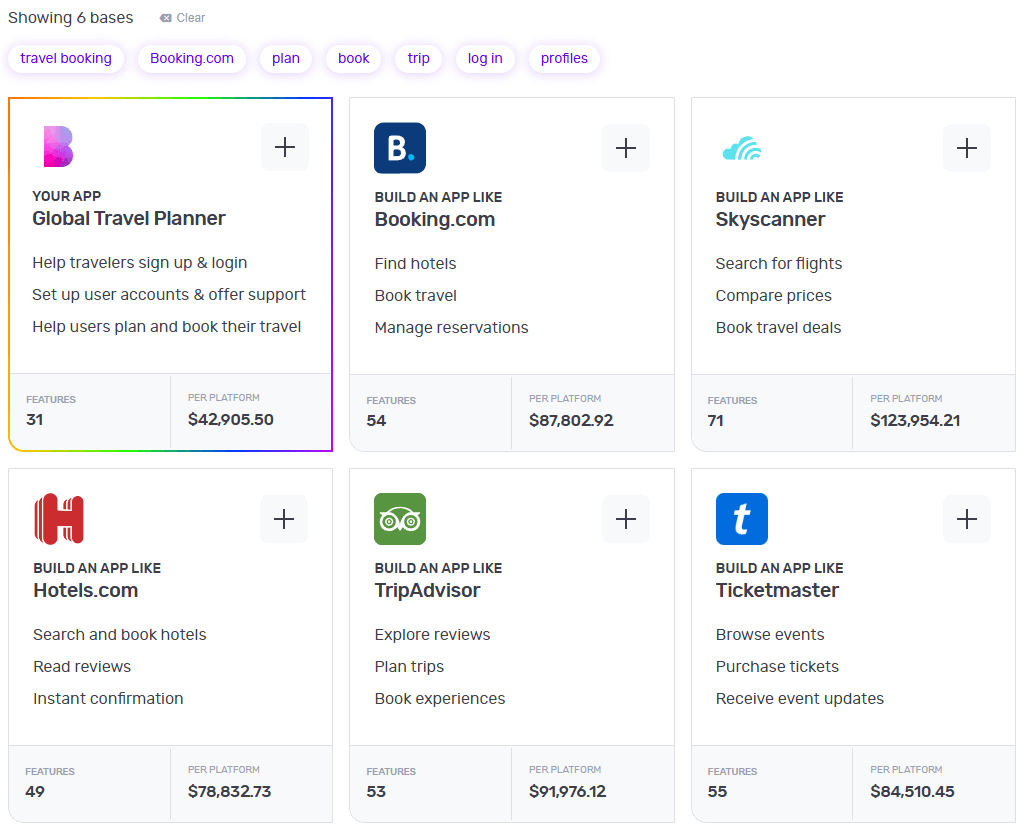This screenshot has height=832, width=1029.
Task: Click 'Plan trips' text
Action: point(410,667)
